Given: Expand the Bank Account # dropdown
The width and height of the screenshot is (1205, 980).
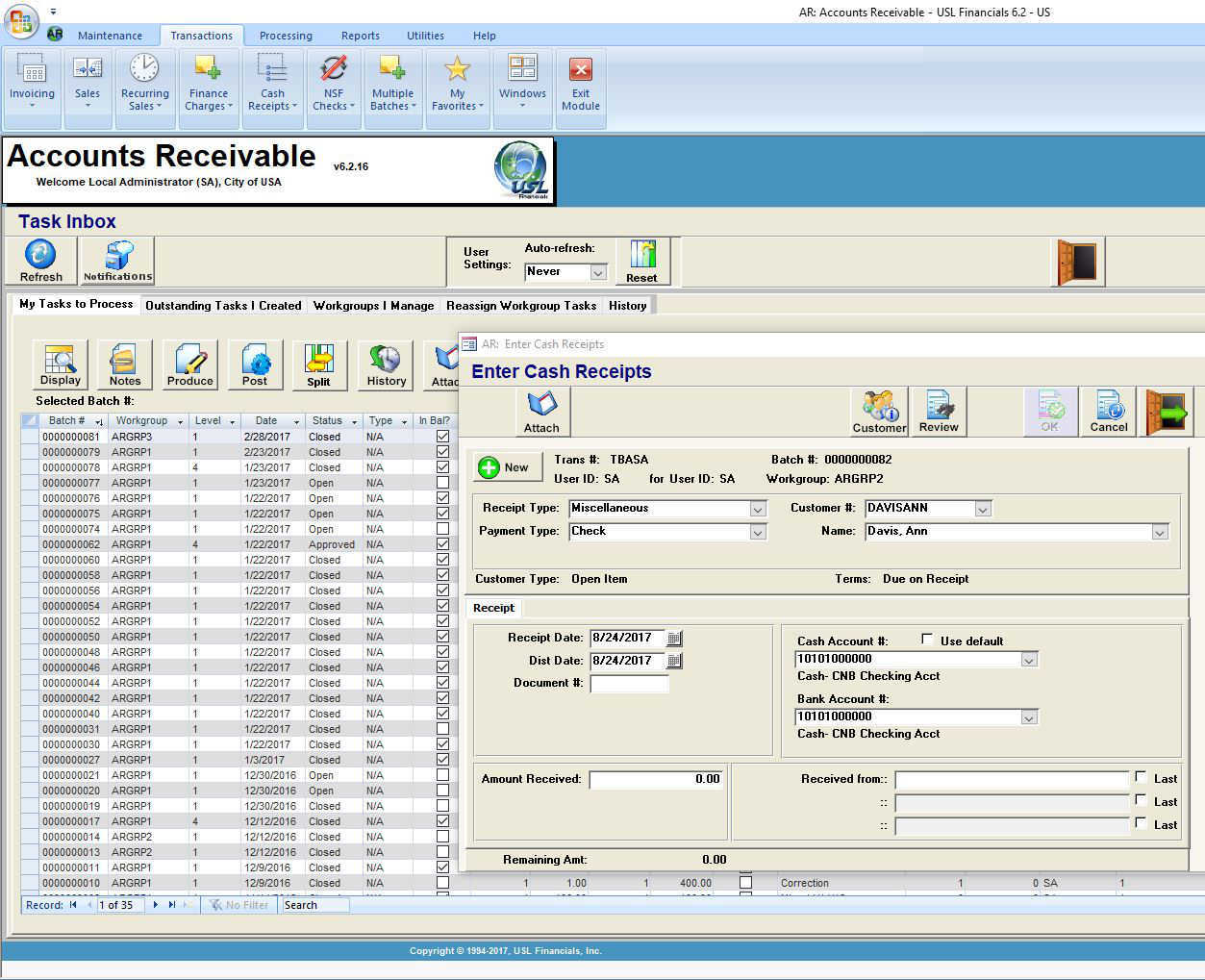Looking at the screenshot, I should 1029,717.
